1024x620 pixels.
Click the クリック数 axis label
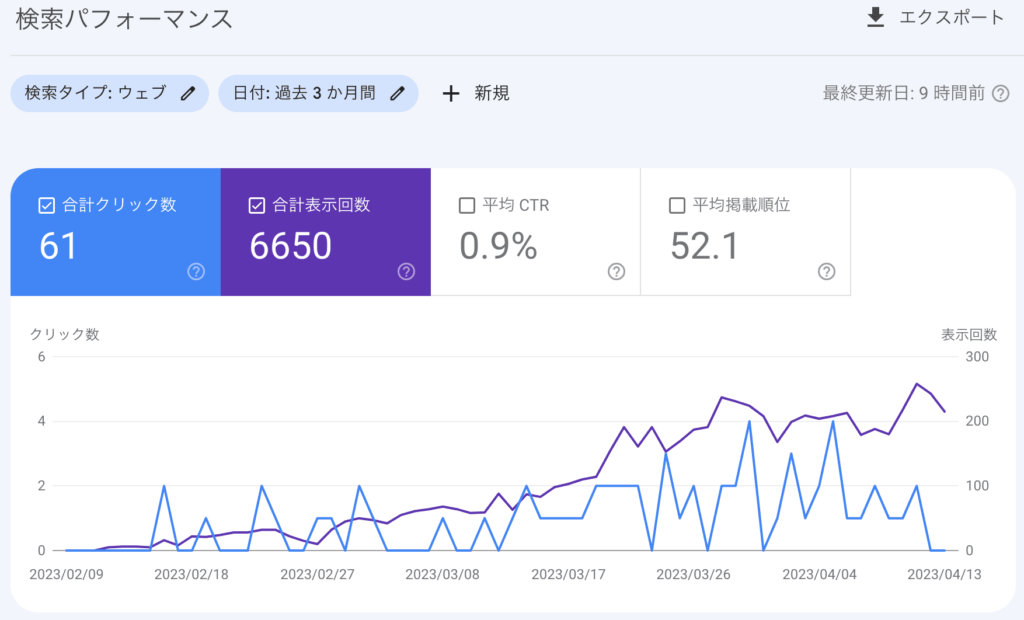click(x=65, y=334)
